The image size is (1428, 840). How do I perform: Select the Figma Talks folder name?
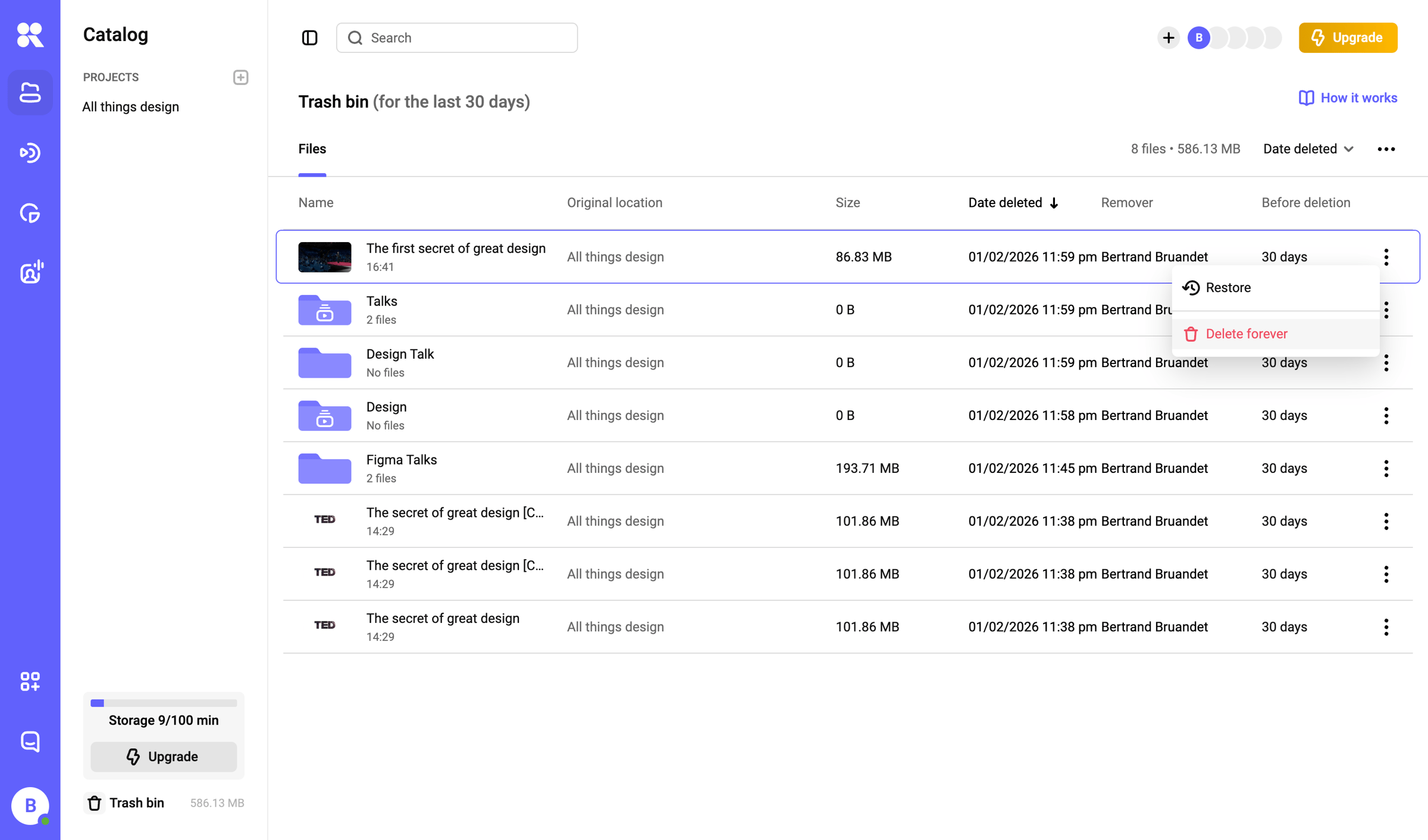[x=401, y=460]
